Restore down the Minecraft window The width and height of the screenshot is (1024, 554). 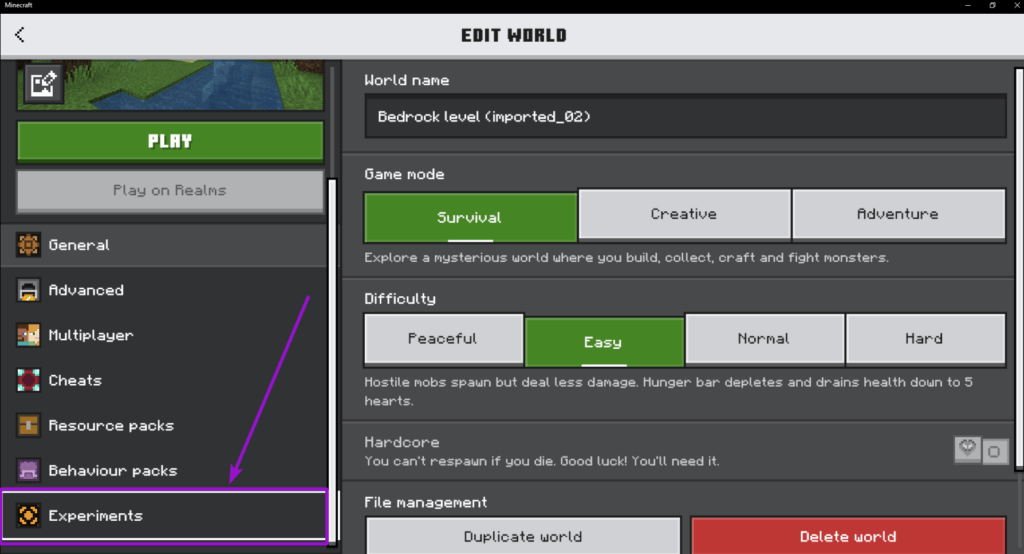[x=992, y=5]
